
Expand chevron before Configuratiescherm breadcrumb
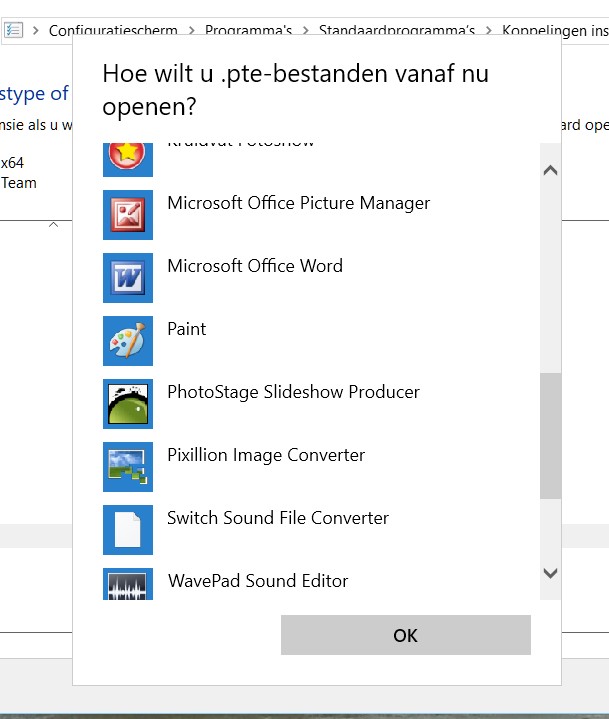pos(36,31)
